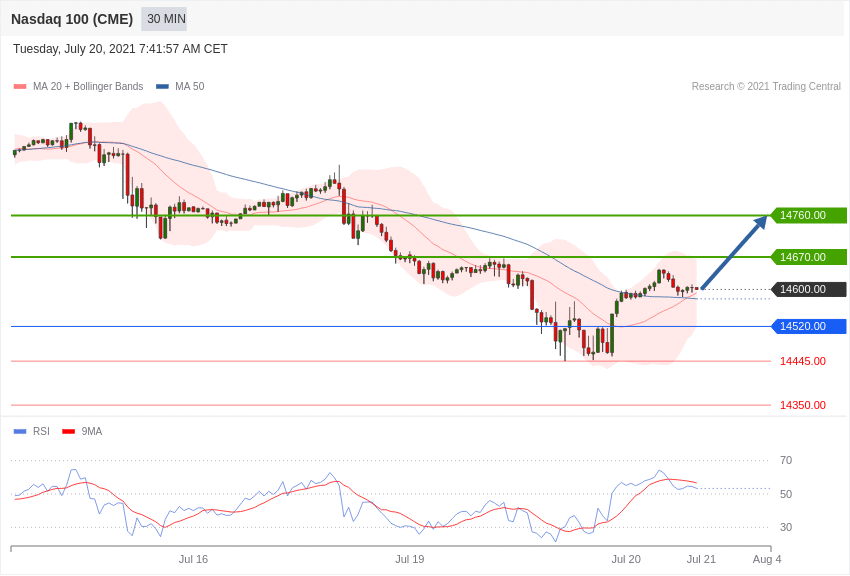Click the Aug 4 date axis label

[767, 559]
